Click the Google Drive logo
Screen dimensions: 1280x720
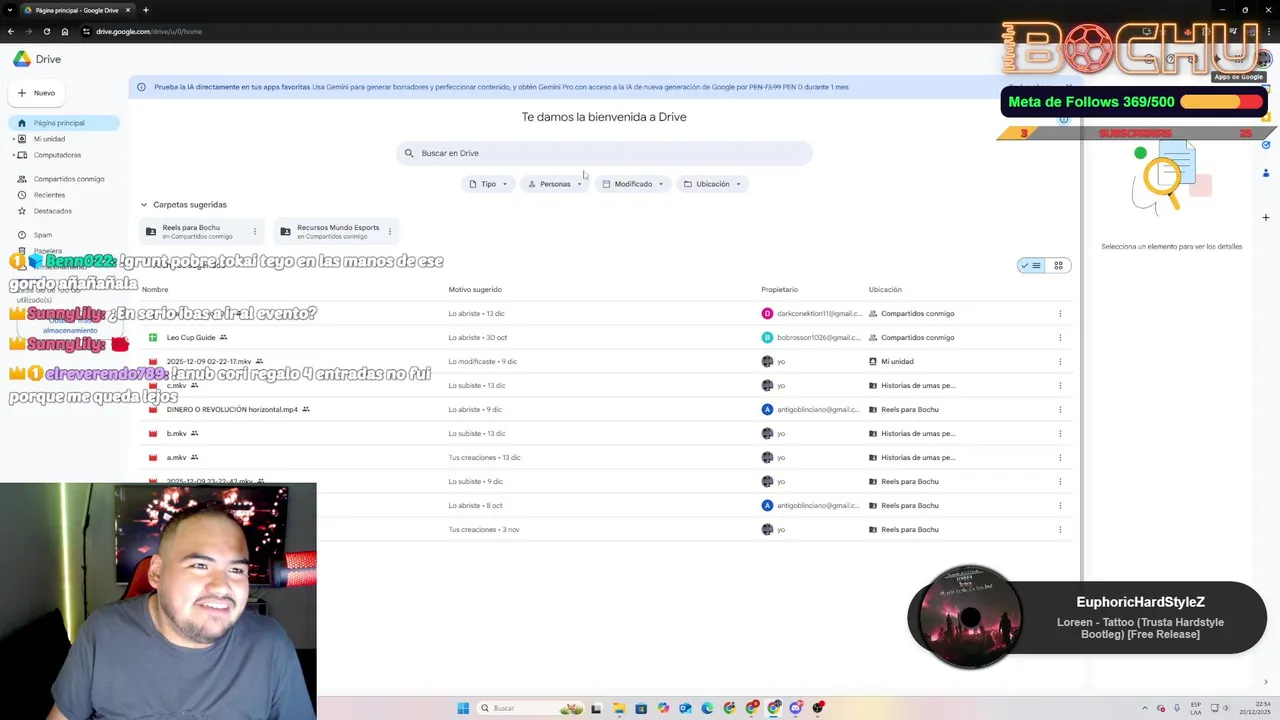pyautogui.click(x=22, y=59)
